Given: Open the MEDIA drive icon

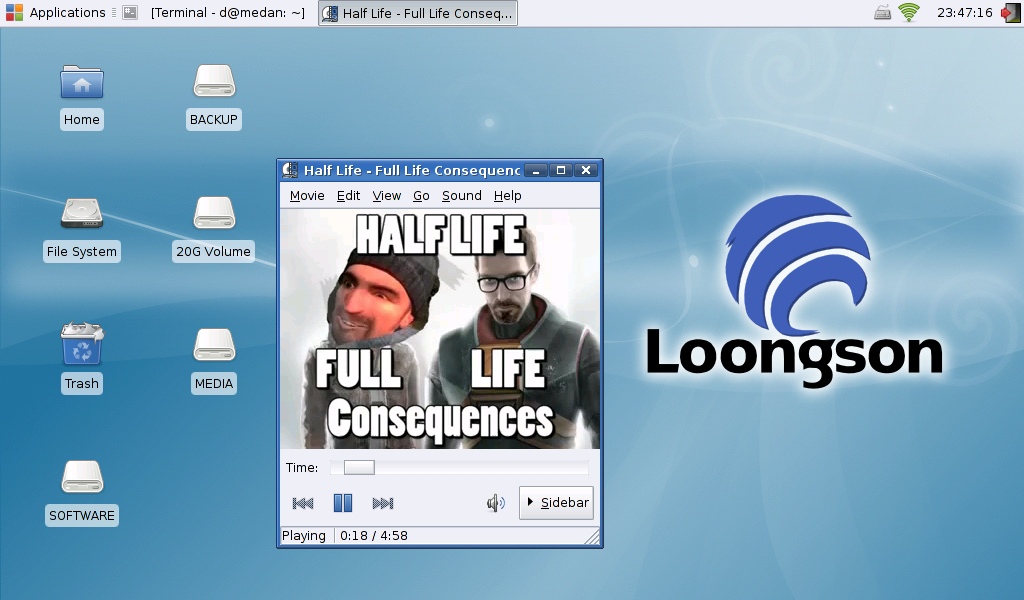Looking at the screenshot, I should (214, 345).
